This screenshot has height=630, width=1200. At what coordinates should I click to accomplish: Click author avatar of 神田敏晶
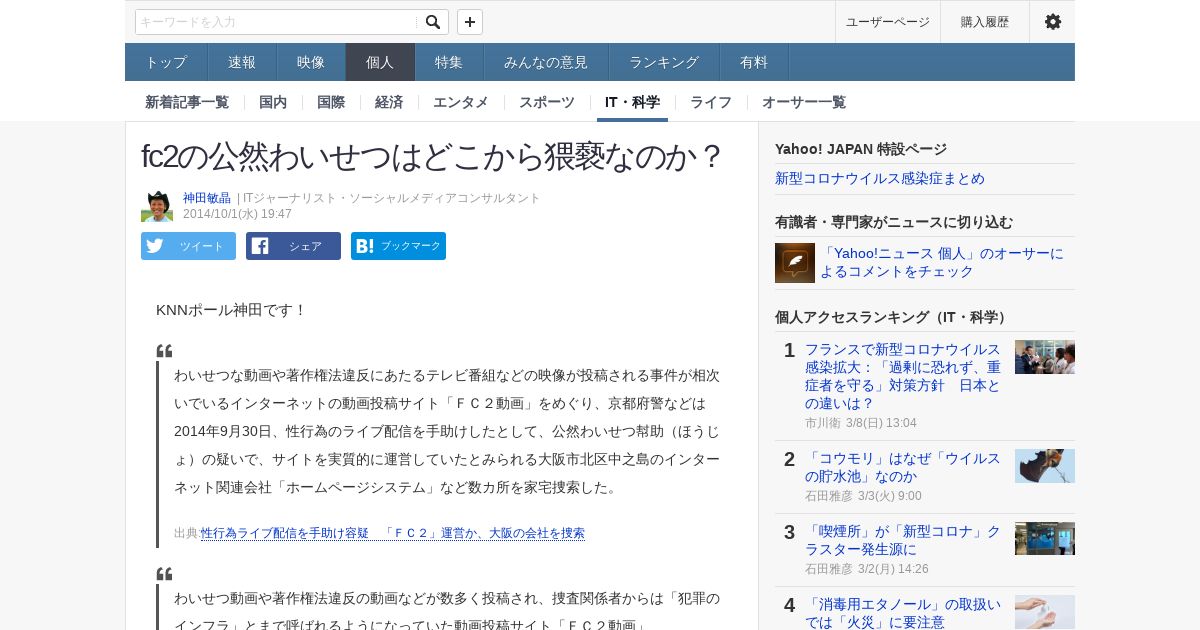coord(157,206)
